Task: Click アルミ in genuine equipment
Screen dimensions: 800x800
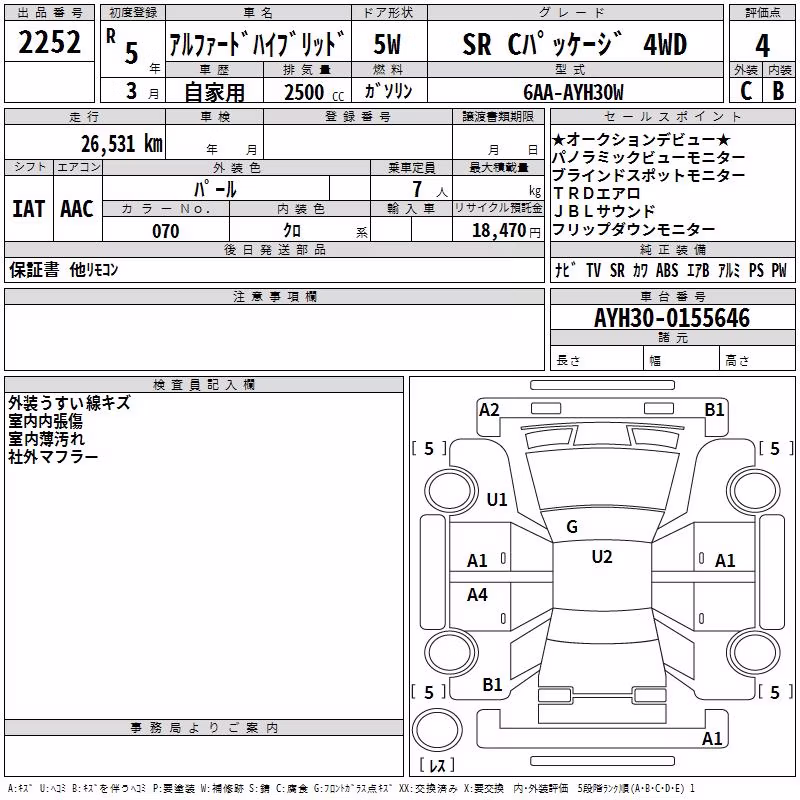Action: pos(729,270)
